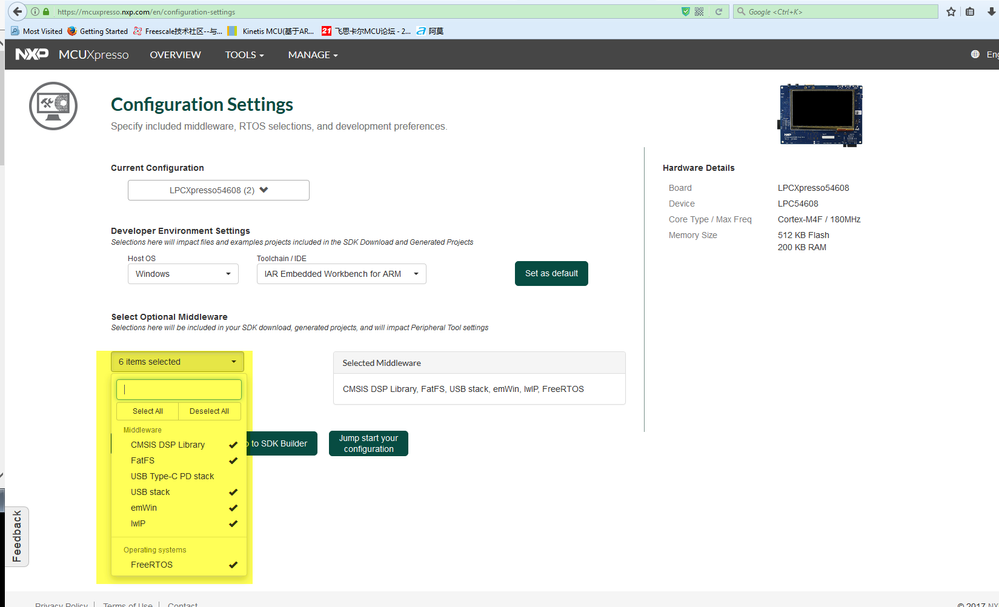The height and width of the screenshot is (607, 999).
Task: Open the Feedback side tab
Action: click(x=17, y=536)
